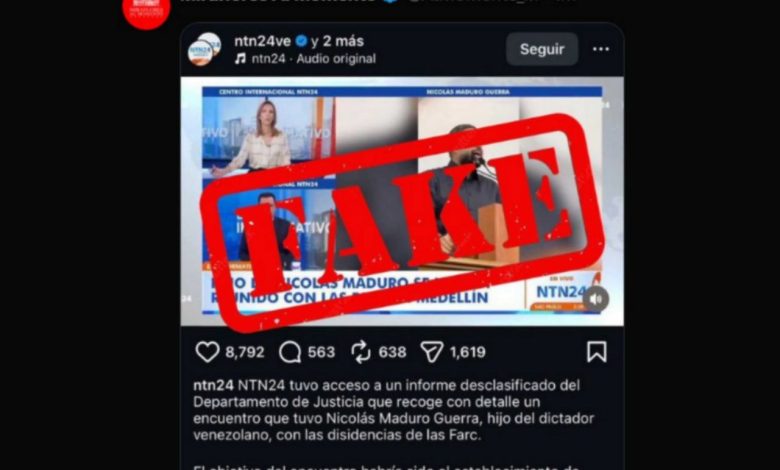
Task: View the 8,792 likes count
Action: pos(245,353)
